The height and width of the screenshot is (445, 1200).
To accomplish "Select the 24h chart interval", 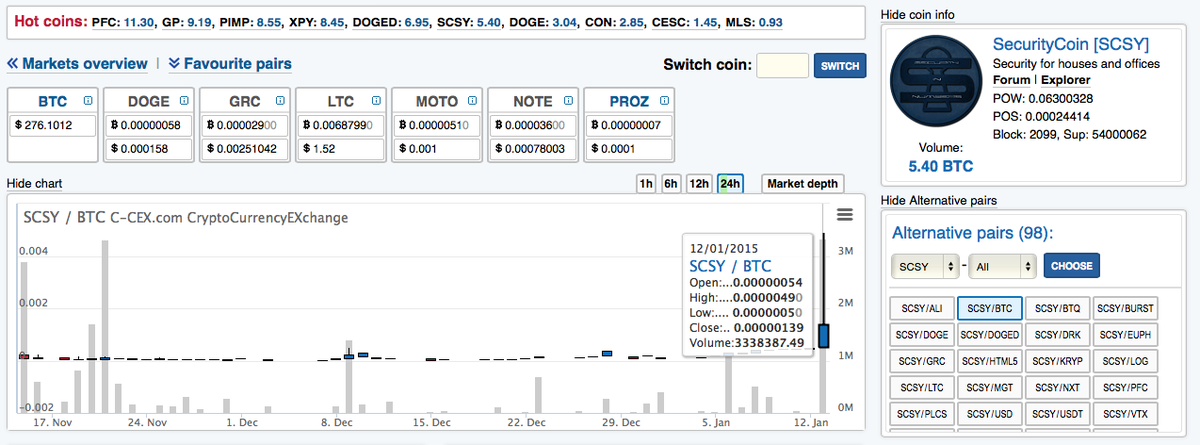I will pos(730,184).
